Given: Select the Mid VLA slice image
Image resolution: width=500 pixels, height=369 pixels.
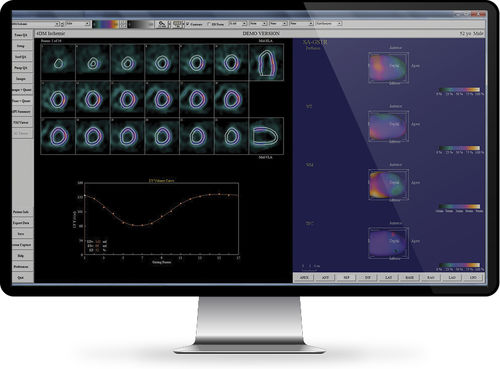Looking at the screenshot, I should tap(266, 136).
